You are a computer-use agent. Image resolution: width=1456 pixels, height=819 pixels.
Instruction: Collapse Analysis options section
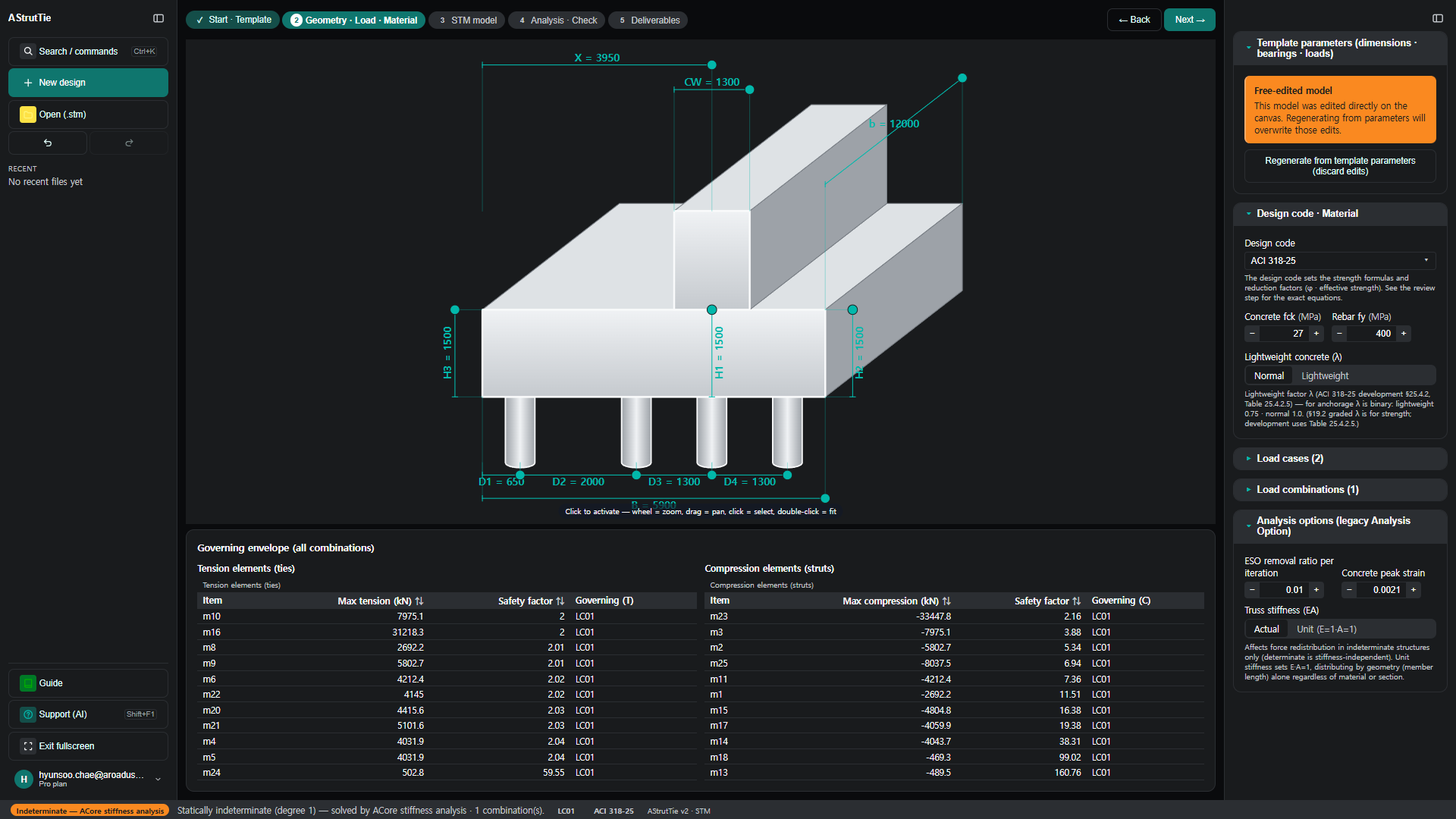pyautogui.click(x=1340, y=526)
